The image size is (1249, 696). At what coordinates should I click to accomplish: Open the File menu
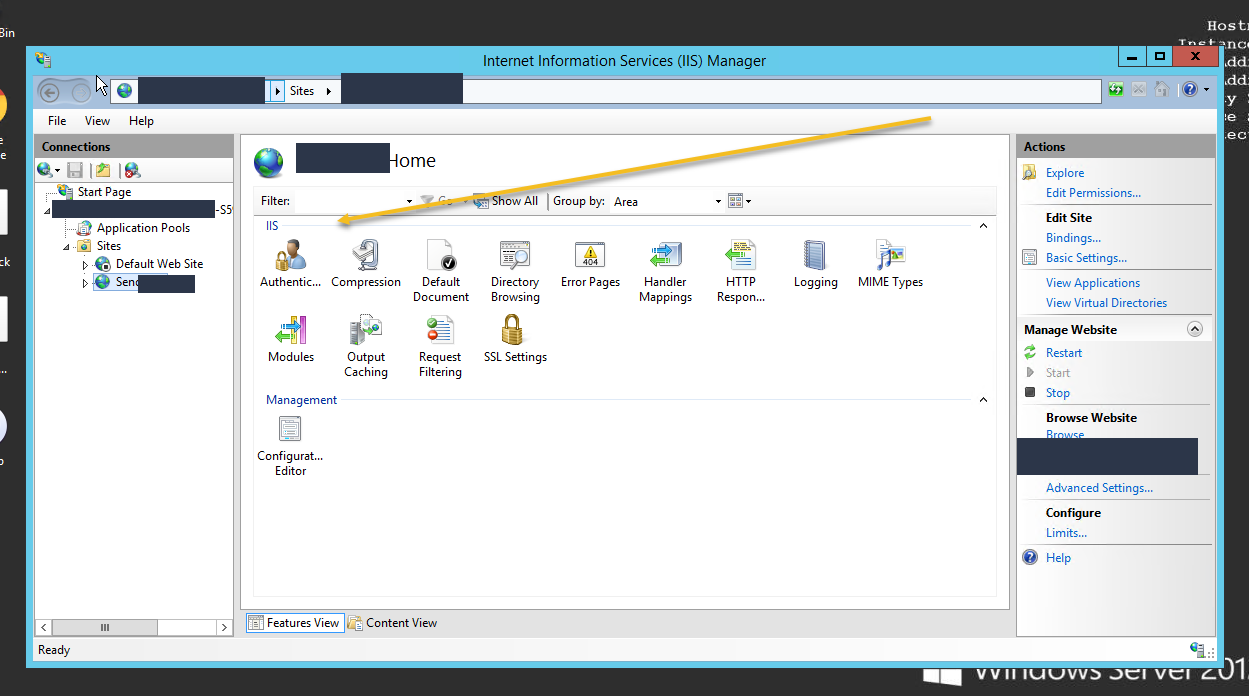click(57, 121)
